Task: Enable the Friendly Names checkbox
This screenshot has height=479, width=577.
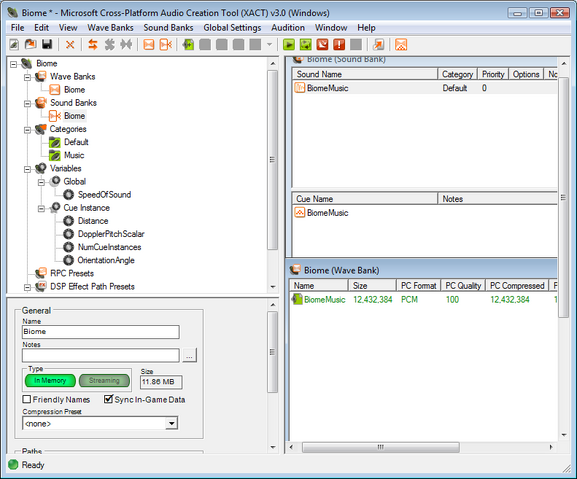Action: click(26, 399)
